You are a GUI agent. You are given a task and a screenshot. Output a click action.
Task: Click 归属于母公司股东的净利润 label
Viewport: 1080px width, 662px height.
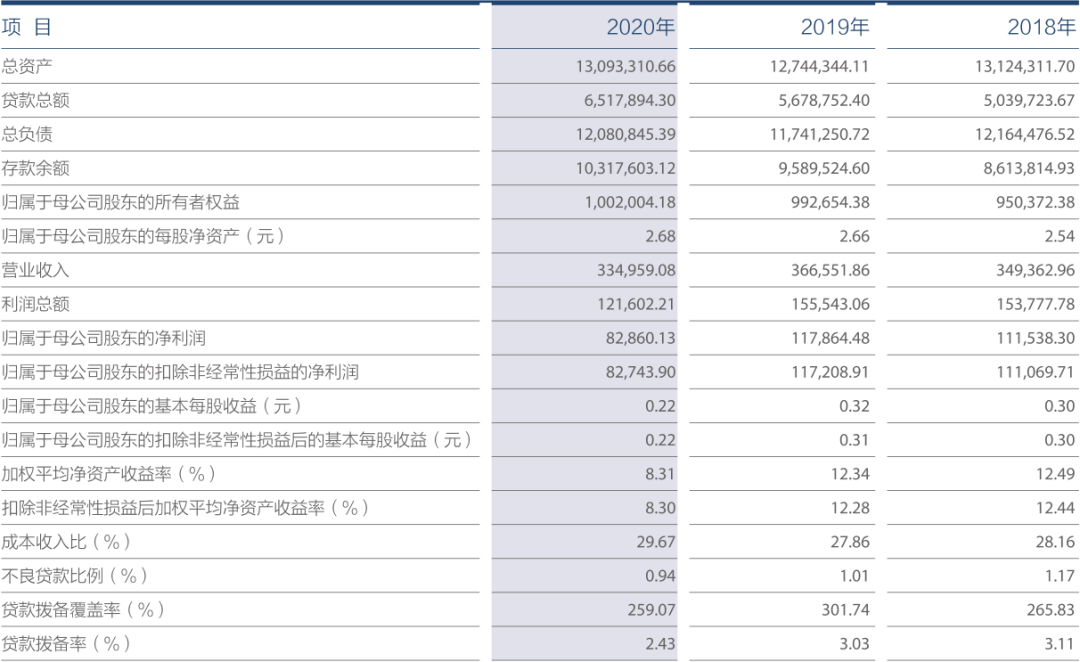click(x=103, y=338)
